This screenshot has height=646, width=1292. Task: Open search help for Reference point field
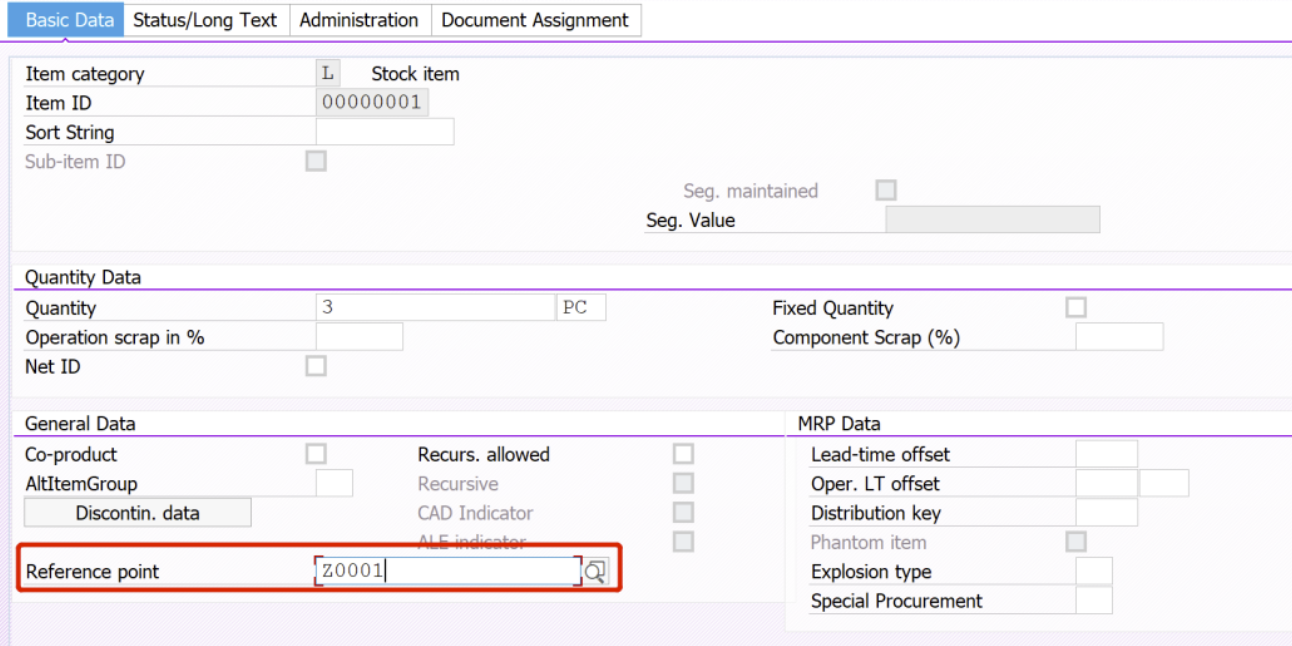pos(595,569)
